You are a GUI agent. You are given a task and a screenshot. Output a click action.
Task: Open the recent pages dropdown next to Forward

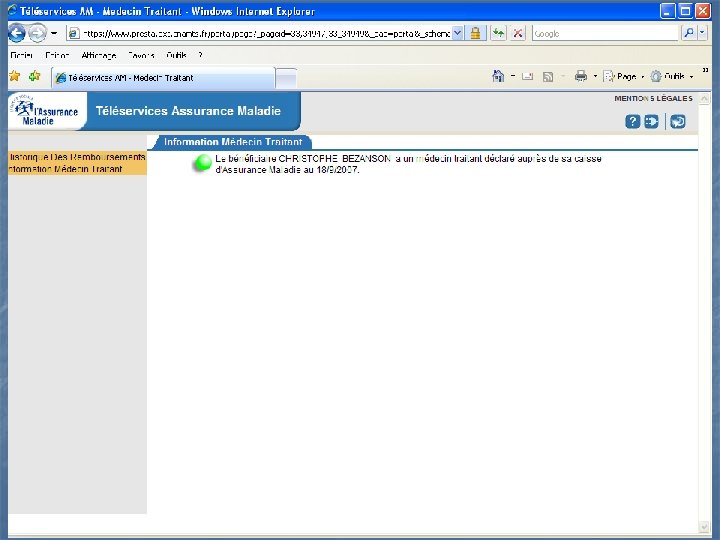pyautogui.click(x=54, y=33)
